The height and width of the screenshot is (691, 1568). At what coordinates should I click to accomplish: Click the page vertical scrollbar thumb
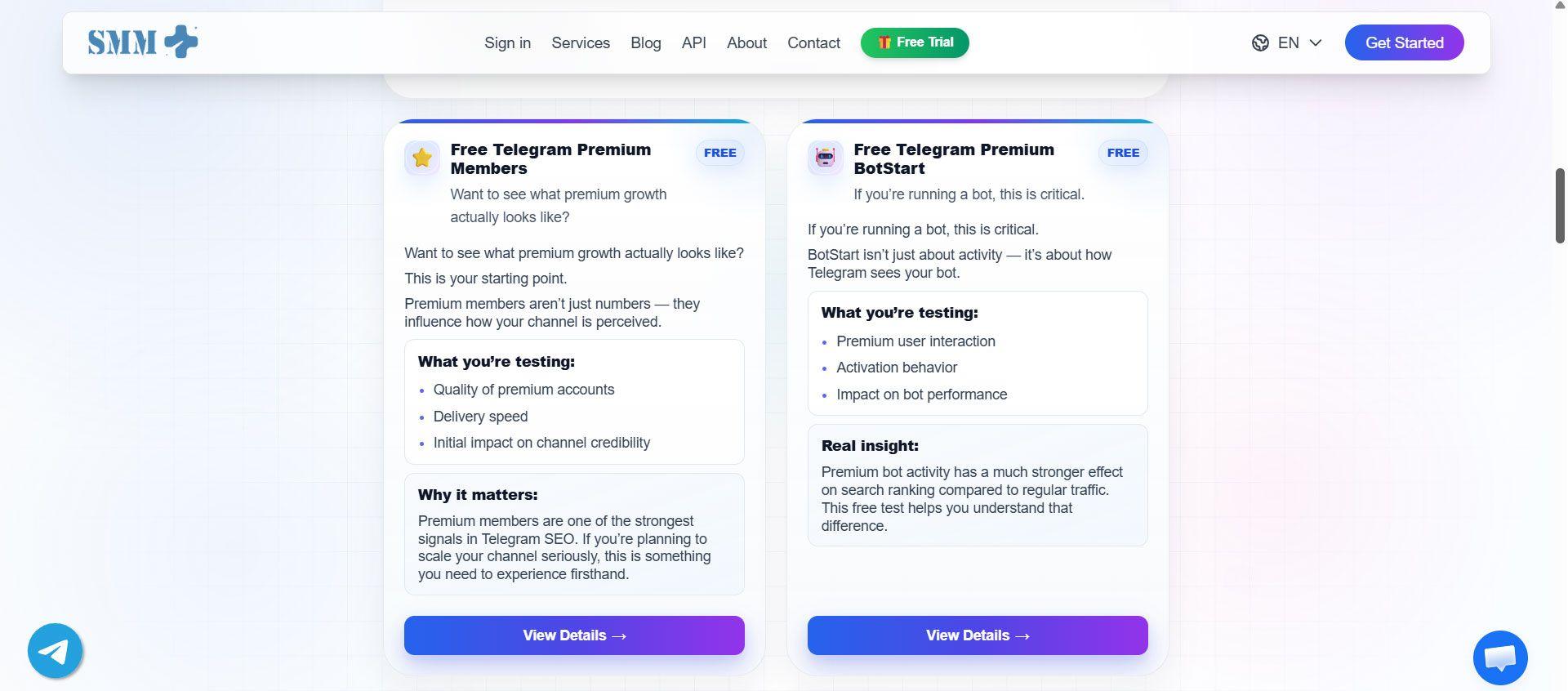pos(1560,206)
